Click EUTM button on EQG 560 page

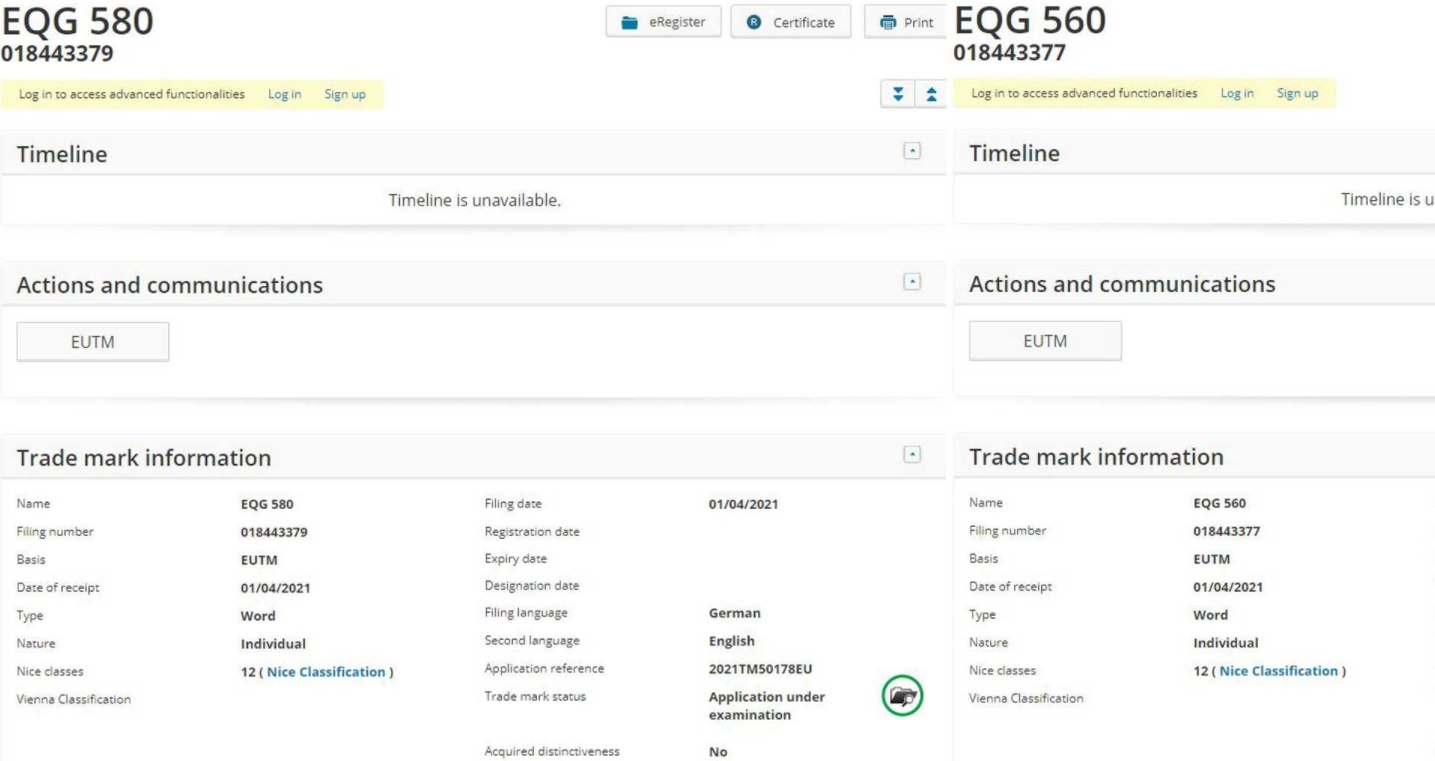[x=1046, y=341]
